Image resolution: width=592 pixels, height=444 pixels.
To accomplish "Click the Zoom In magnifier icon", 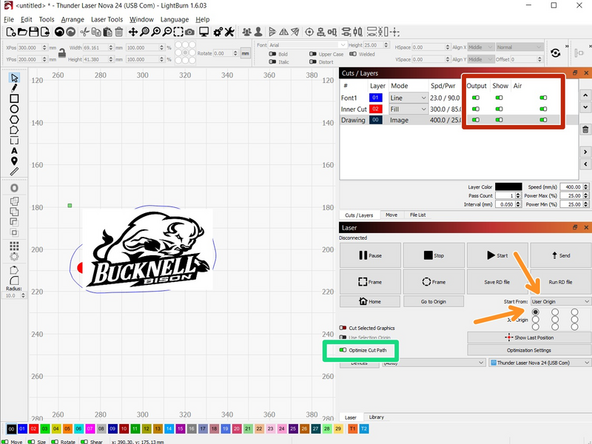I will point(156,32).
